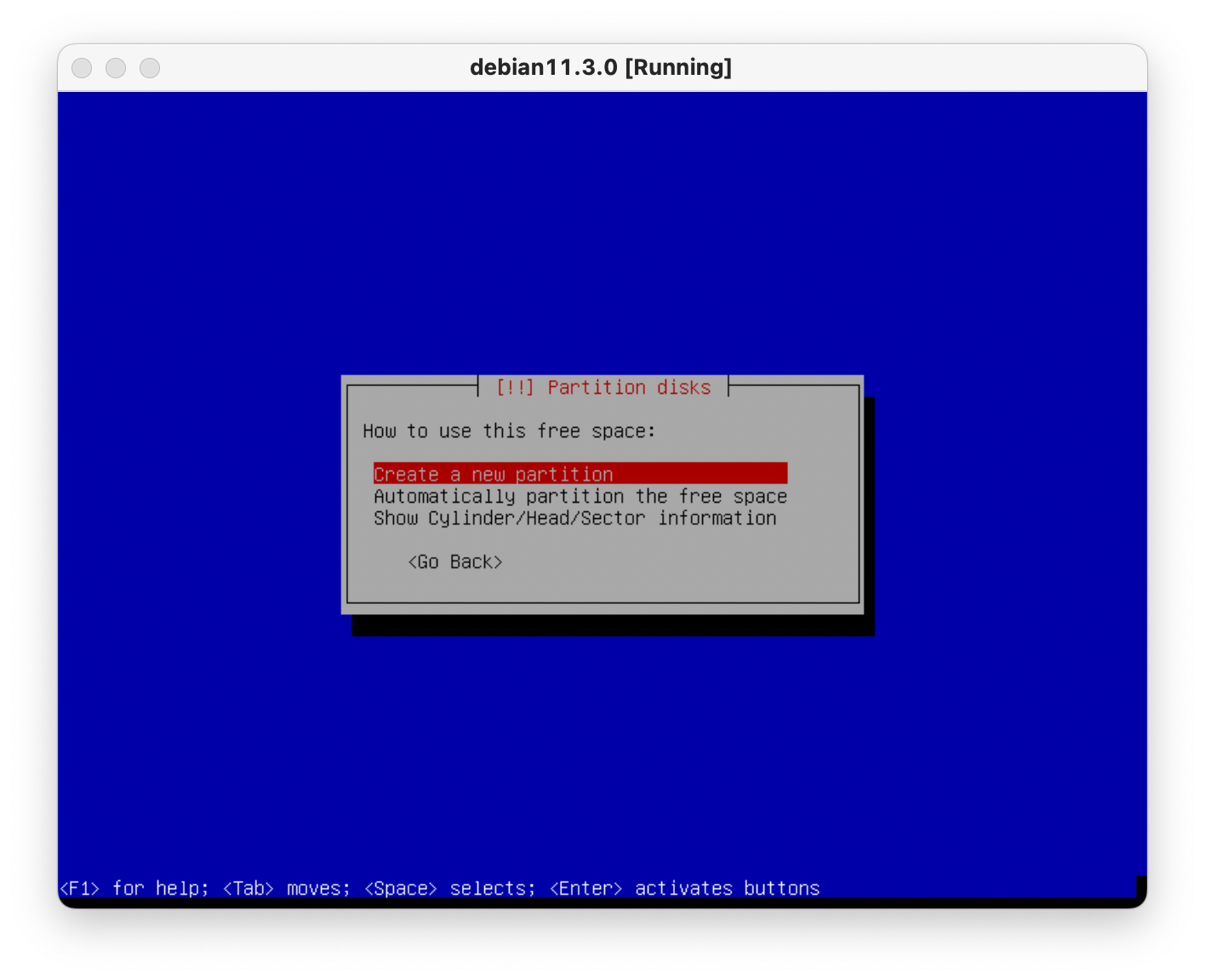Click the "Partition disks" dialog title text
The width and height of the screenshot is (1205, 980).
[x=629, y=388]
